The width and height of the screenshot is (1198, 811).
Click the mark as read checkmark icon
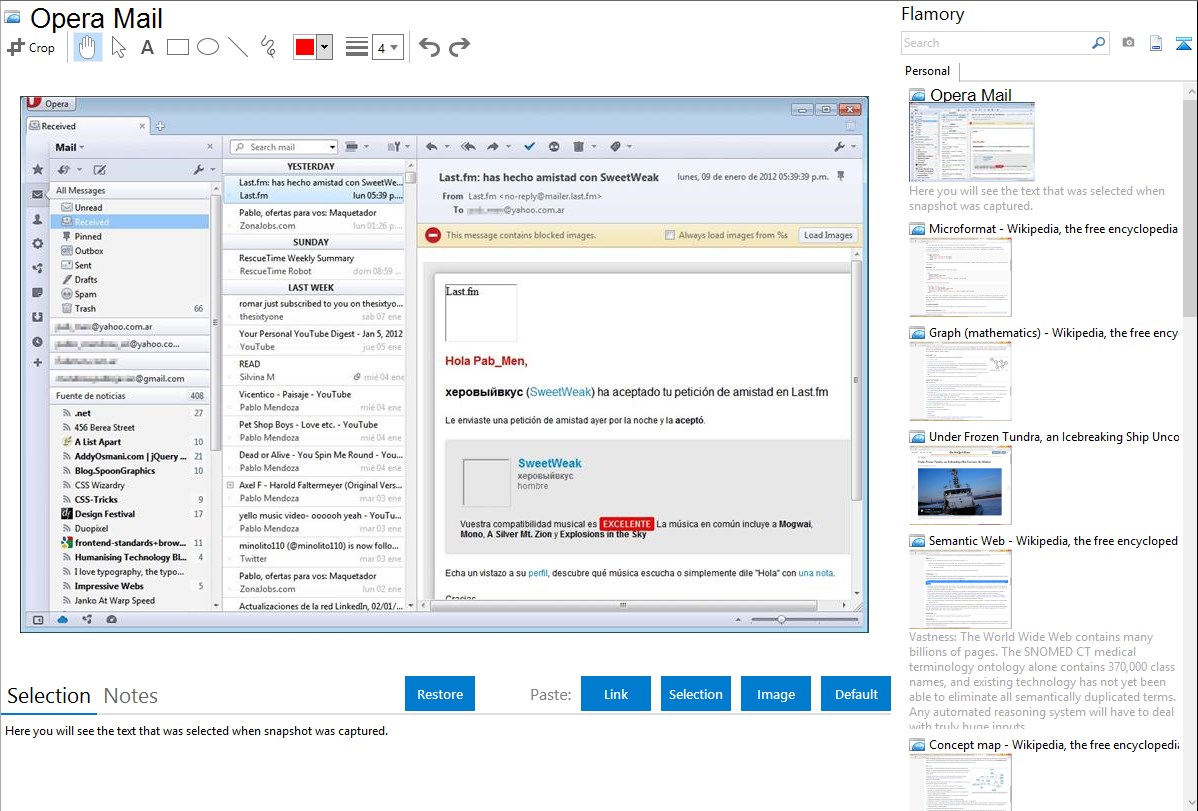(x=529, y=147)
